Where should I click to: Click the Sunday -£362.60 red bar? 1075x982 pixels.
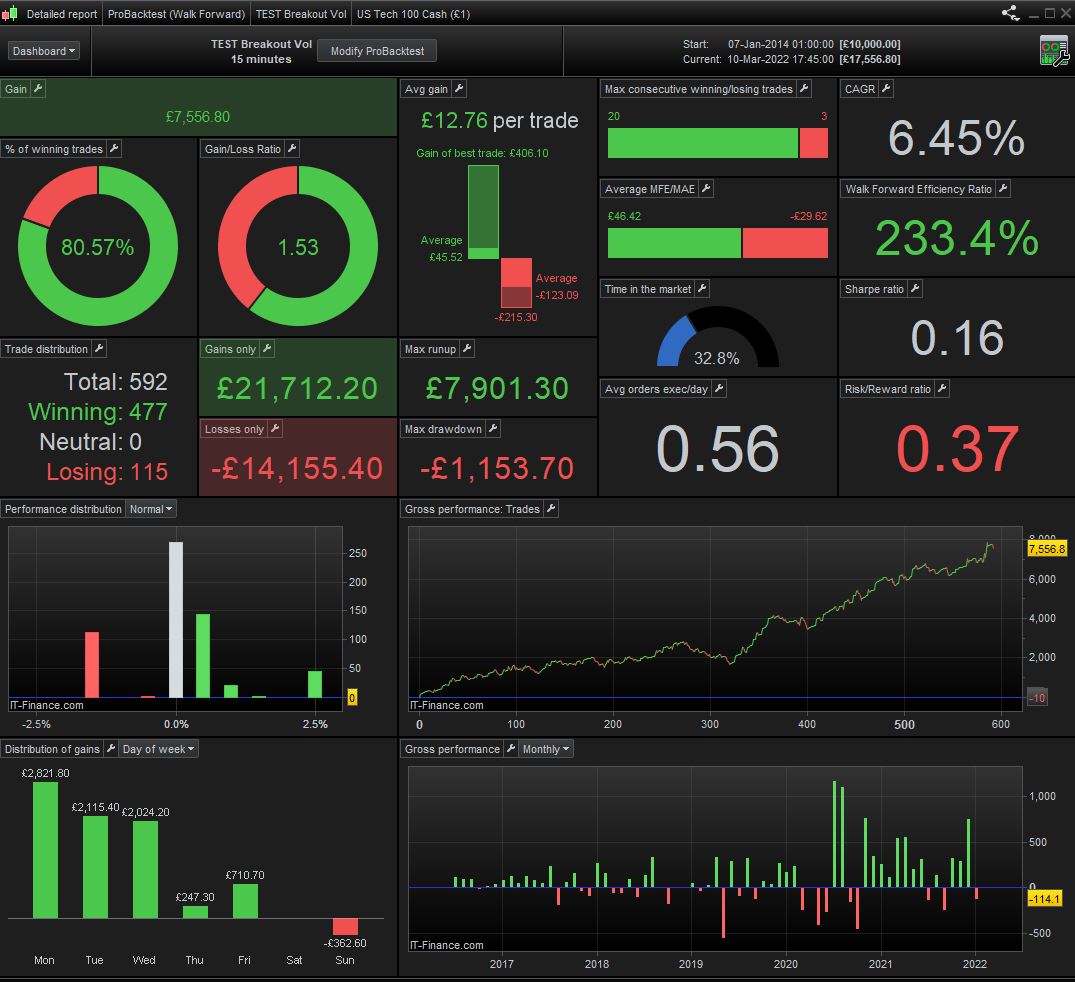[345, 926]
